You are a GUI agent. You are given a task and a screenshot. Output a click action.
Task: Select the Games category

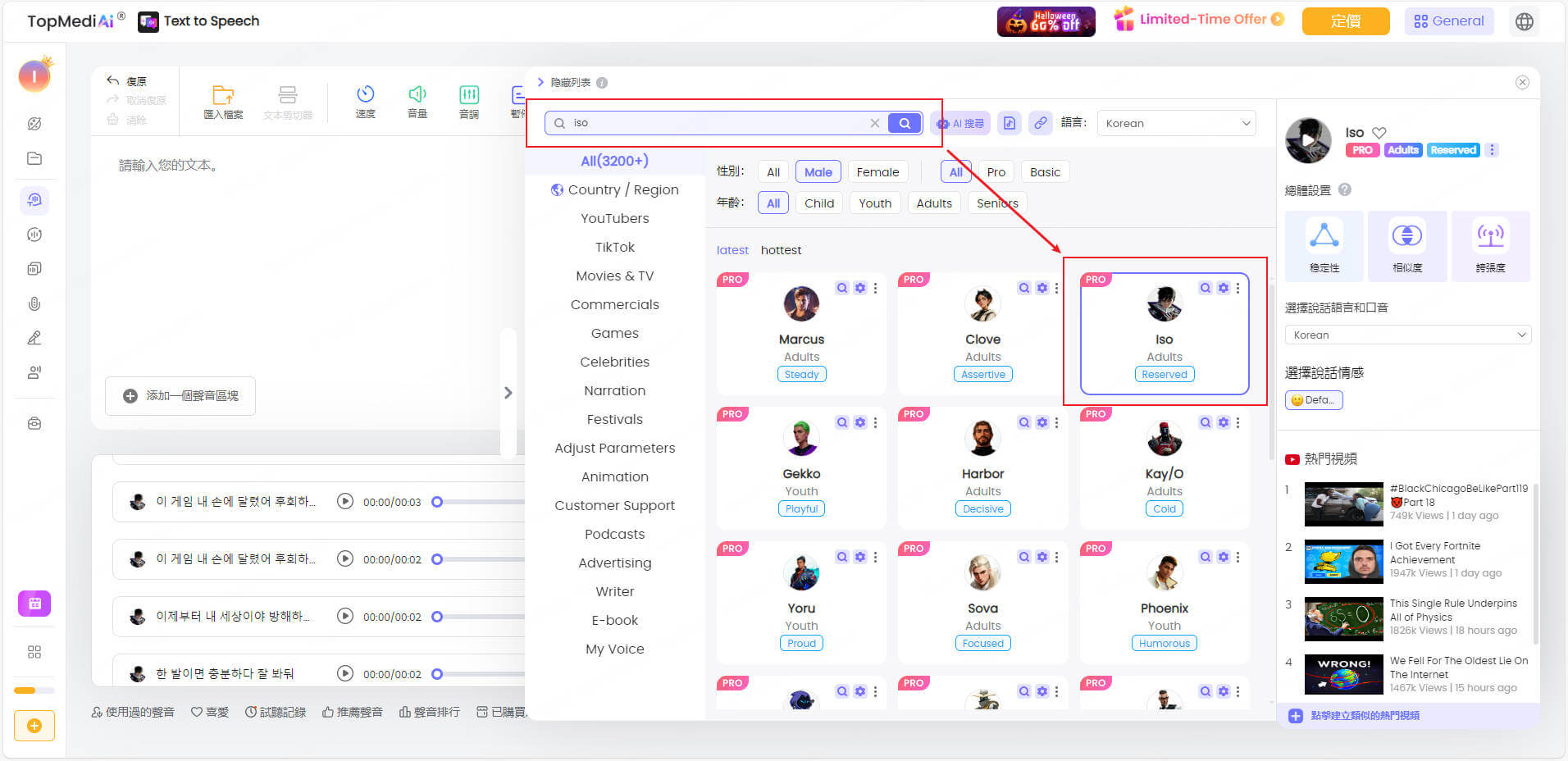615,333
